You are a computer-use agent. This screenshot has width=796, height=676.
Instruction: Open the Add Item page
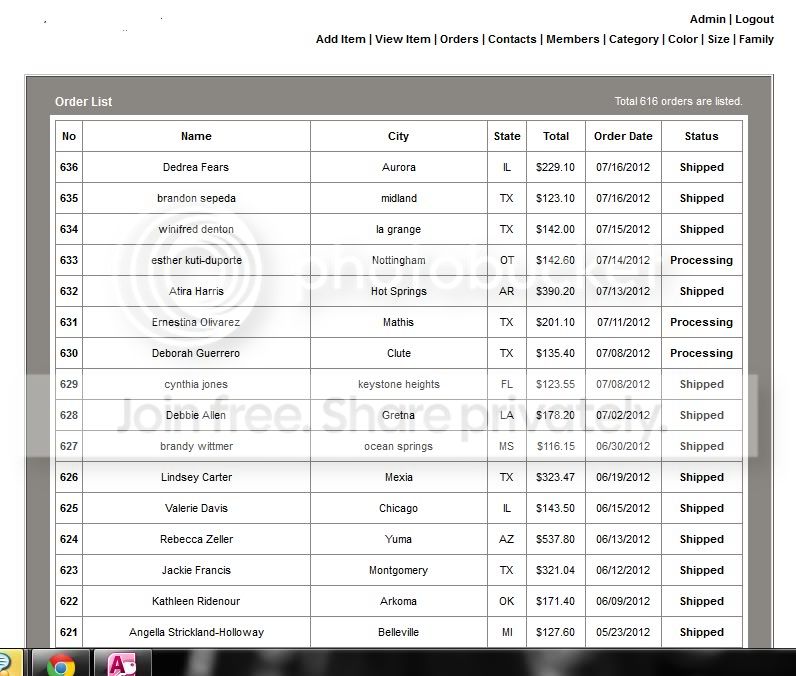pos(341,39)
